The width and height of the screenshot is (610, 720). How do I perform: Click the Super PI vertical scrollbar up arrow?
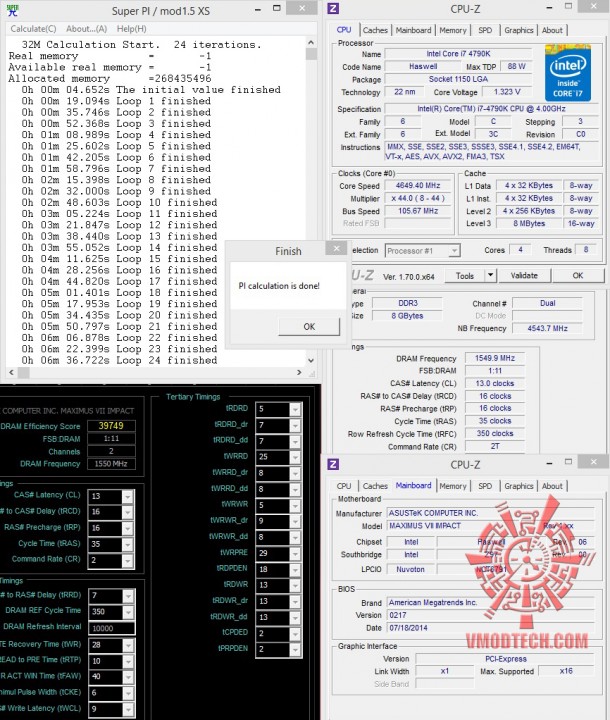click(311, 43)
